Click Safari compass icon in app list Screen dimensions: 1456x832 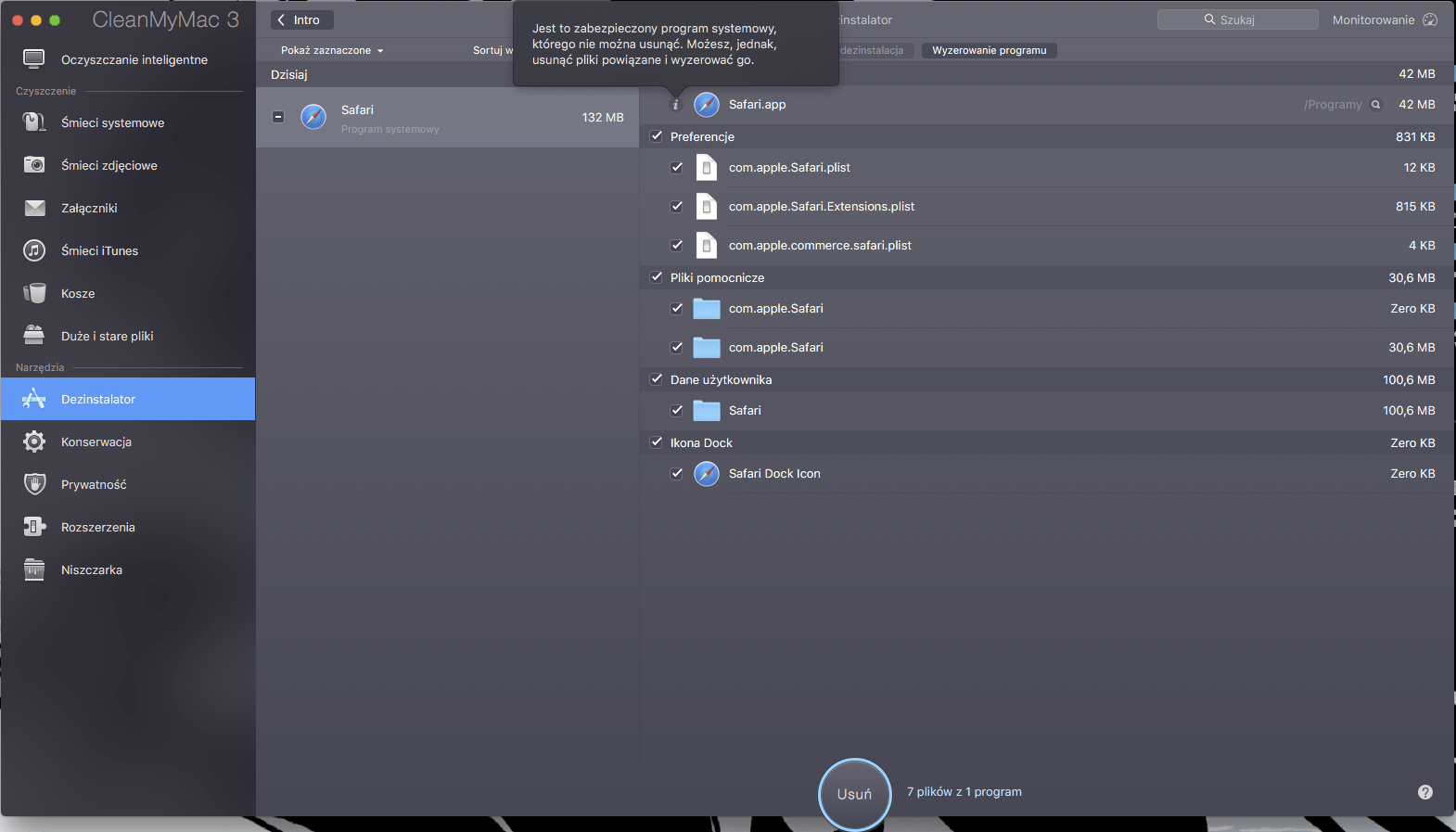click(313, 117)
